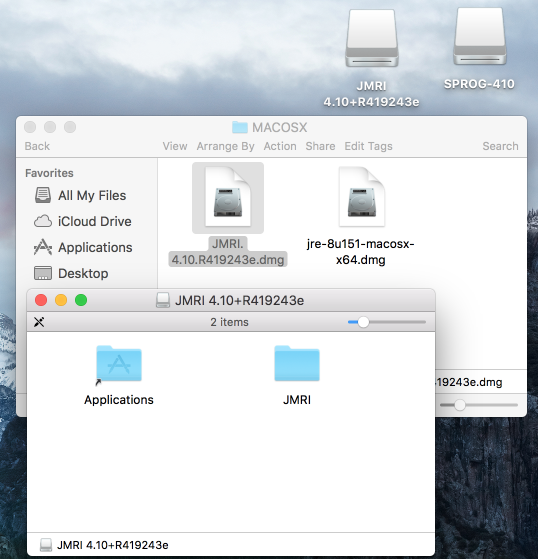The width and height of the screenshot is (538, 559).
Task: Go to All My Files in sidebar
Action: [x=80, y=195]
